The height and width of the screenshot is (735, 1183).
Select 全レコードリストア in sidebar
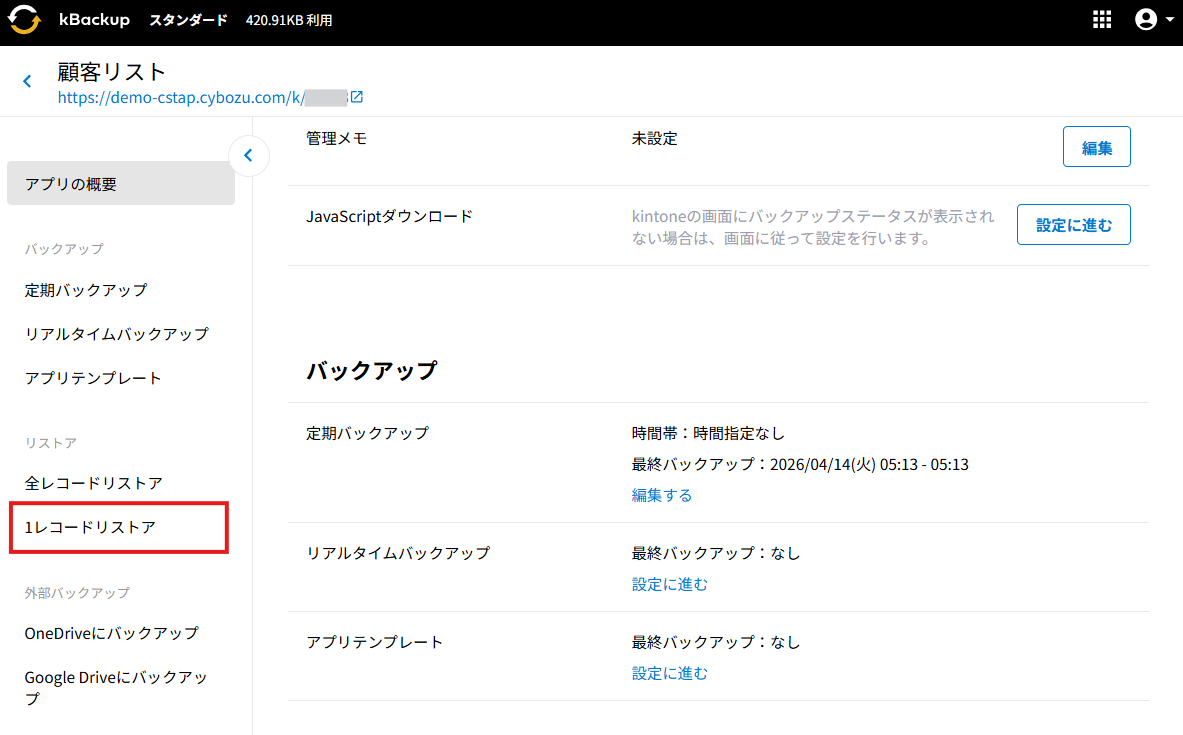pyautogui.click(x=94, y=483)
